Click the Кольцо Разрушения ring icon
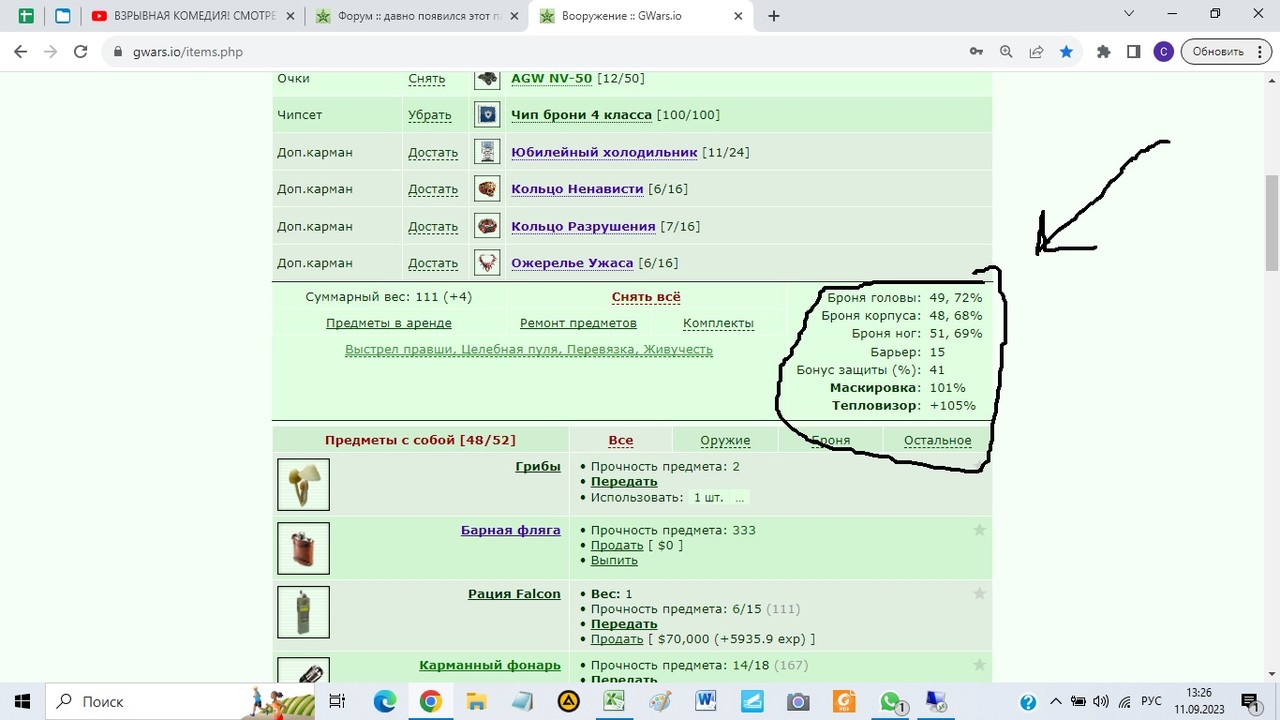1280x720 pixels. 487,226
